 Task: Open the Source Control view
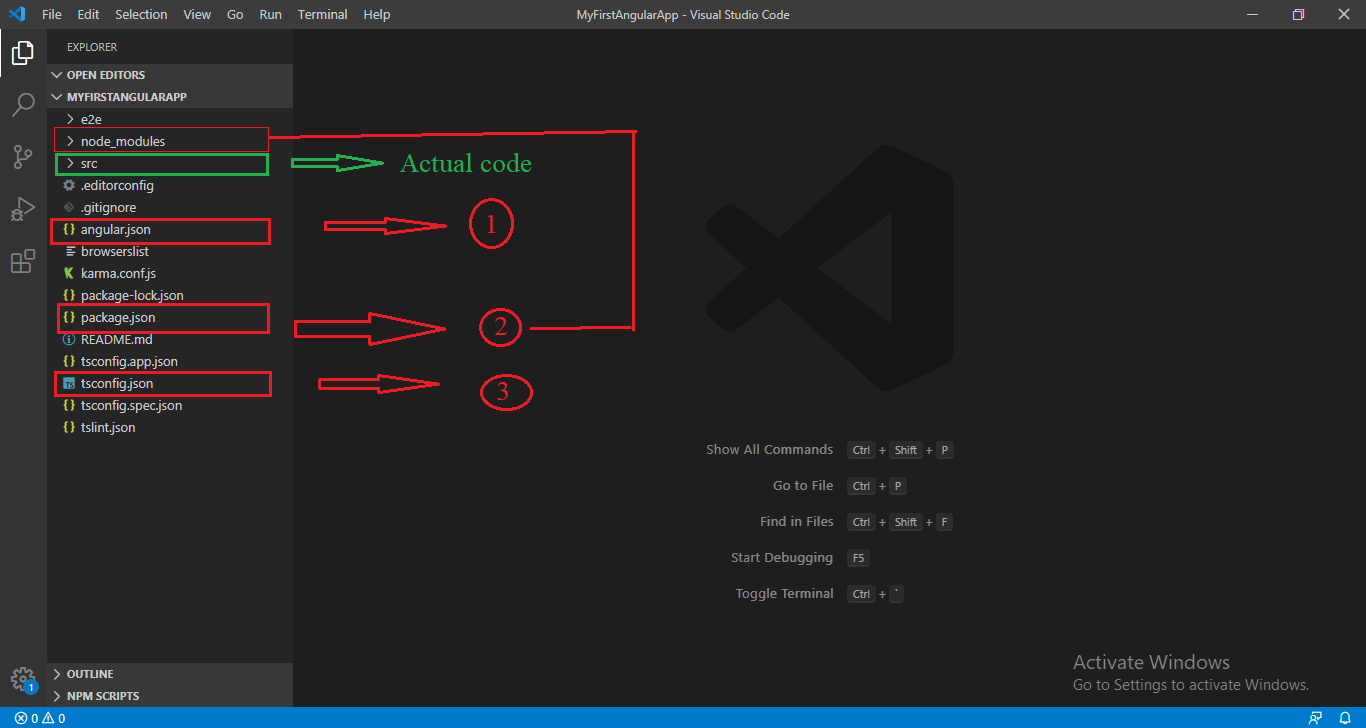(22, 157)
